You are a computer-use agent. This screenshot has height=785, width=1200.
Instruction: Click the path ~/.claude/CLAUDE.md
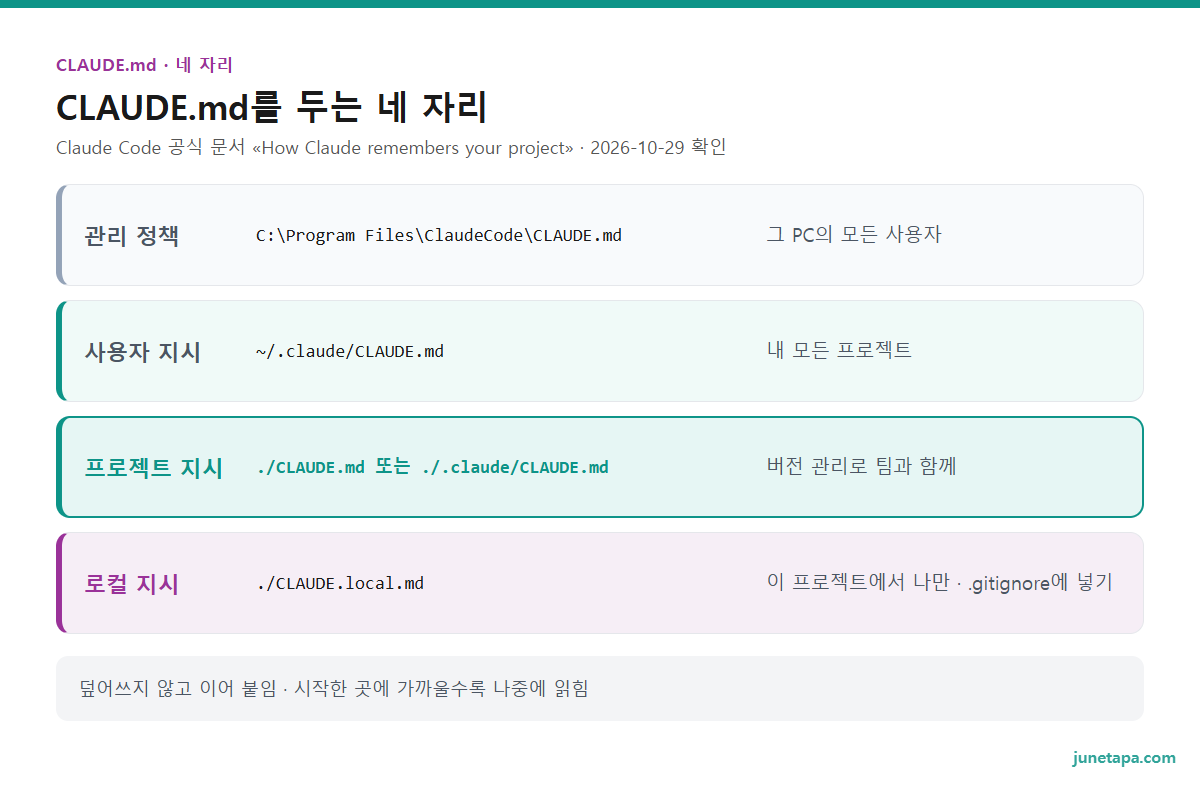tap(350, 352)
